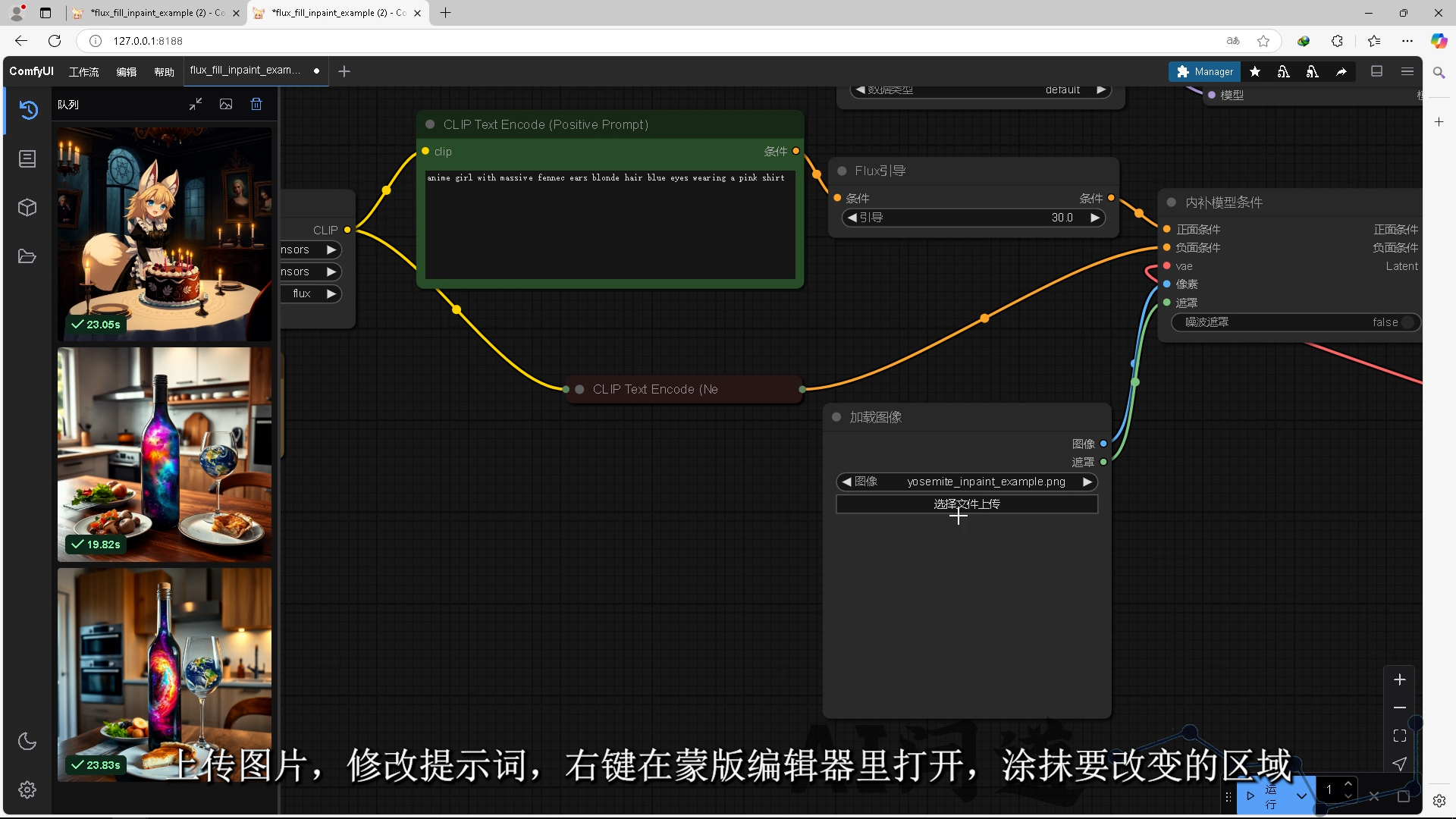The image size is (1456, 819).
Task: Open the node library cube icon
Action: pos(27,208)
